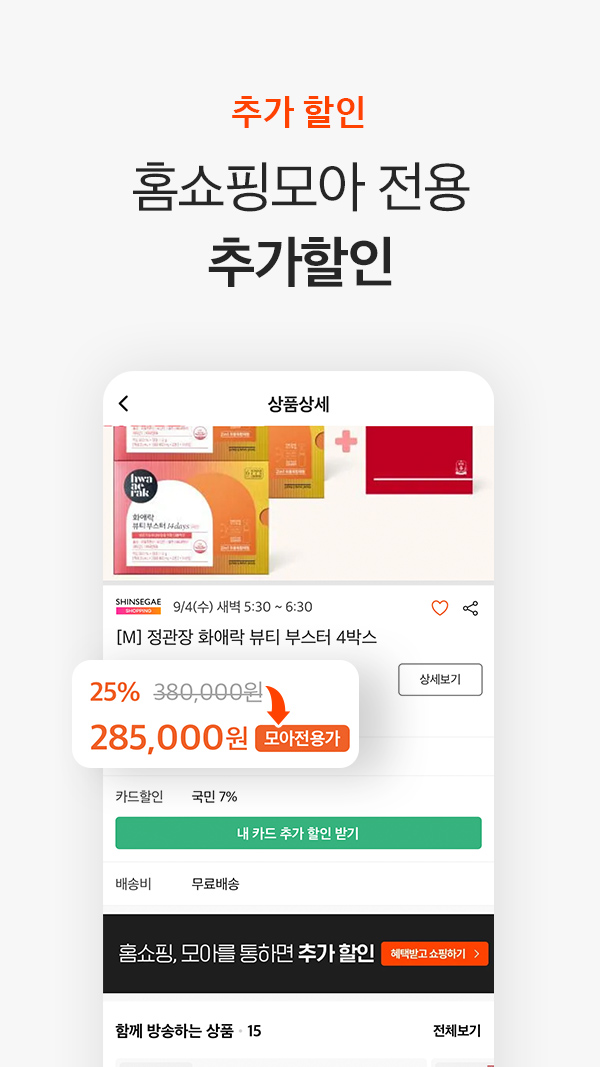Image resolution: width=600 pixels, height=1067 pixels.
Task: Click the orange arrow pointing to 모아전용가
Action: click(277, 704)
